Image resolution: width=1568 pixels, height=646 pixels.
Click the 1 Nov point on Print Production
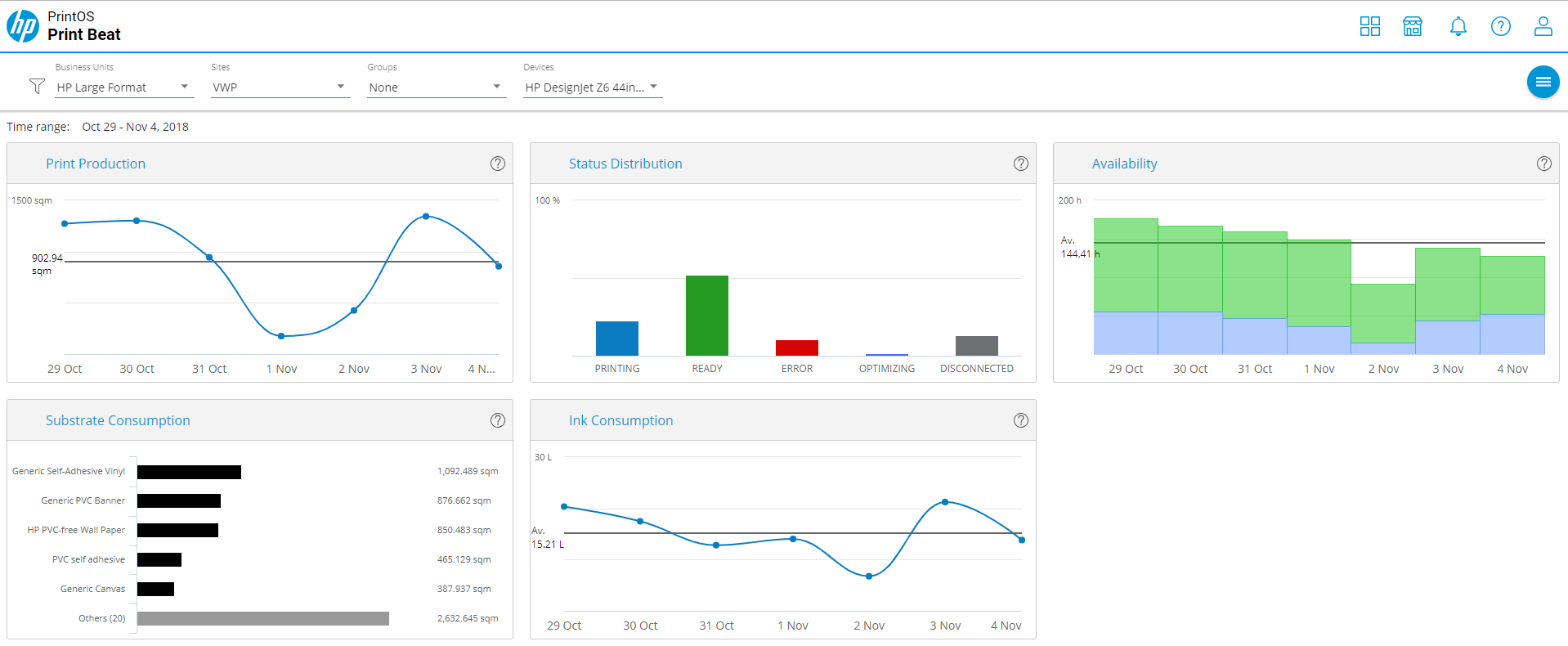[281, 336]
